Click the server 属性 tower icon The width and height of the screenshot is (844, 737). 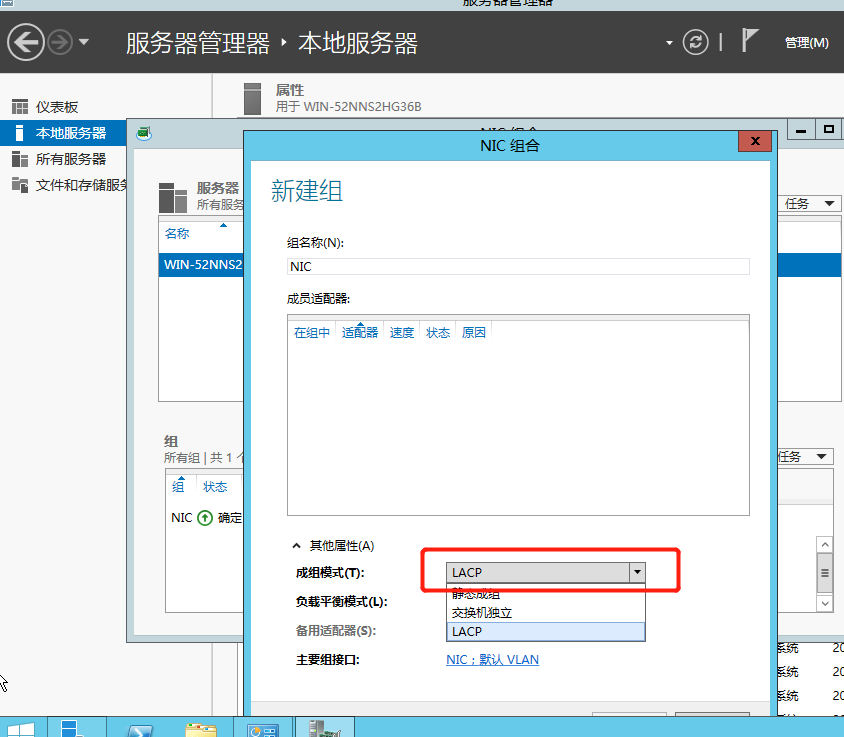pyautogui.click(x=252, y=99)
